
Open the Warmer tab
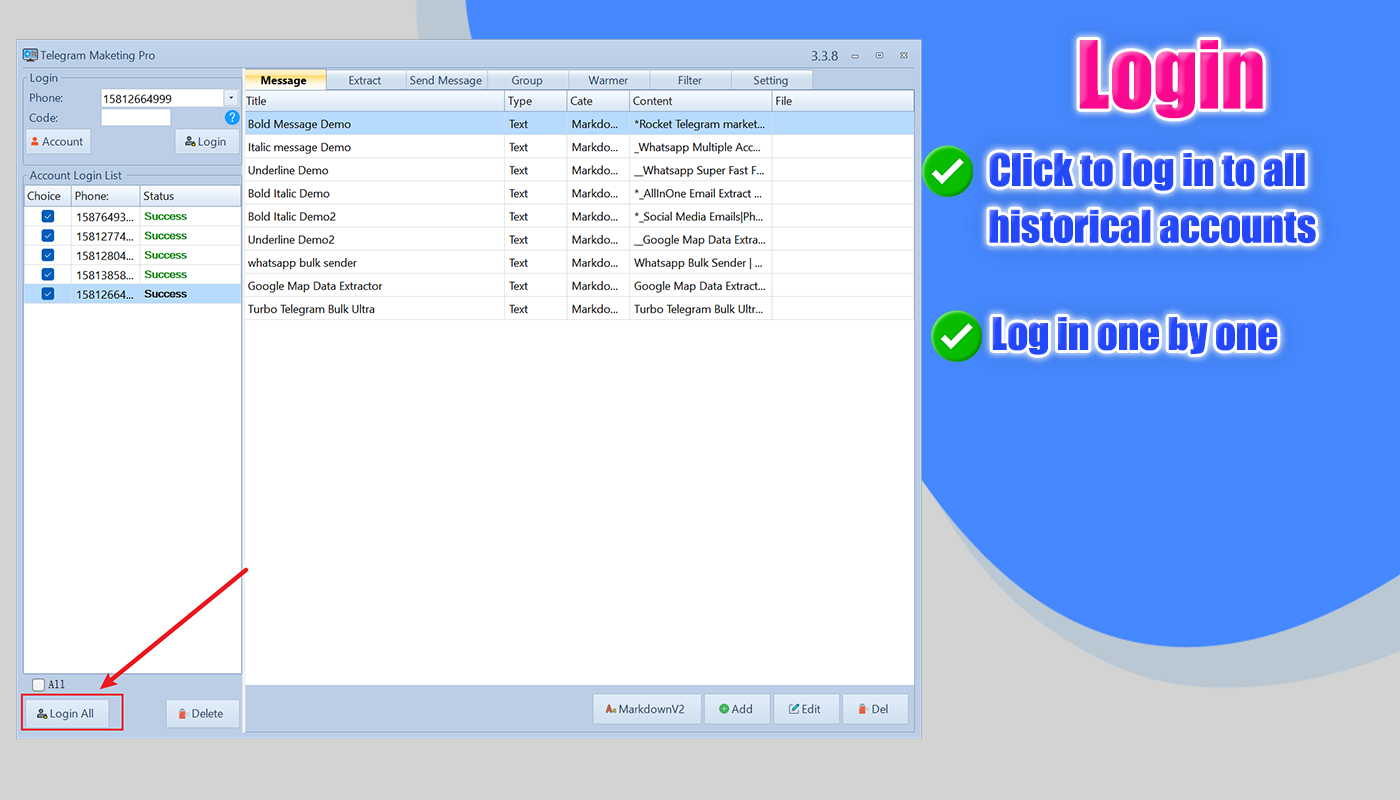[x=608, y=80]
